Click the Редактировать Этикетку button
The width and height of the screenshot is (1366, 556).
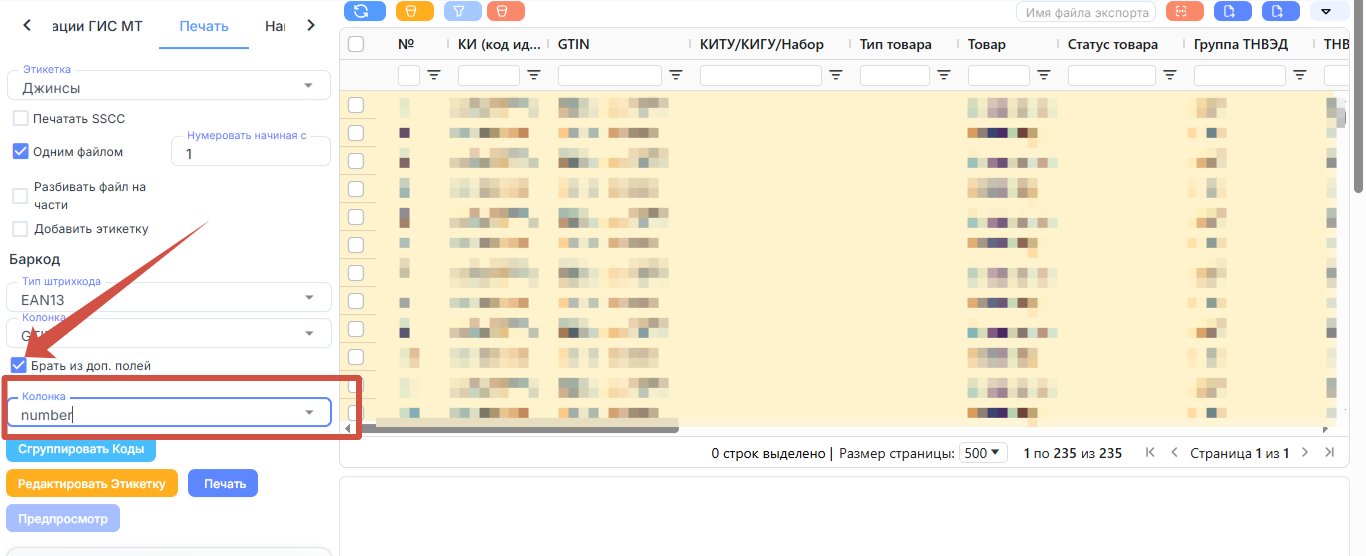point(92,483)
